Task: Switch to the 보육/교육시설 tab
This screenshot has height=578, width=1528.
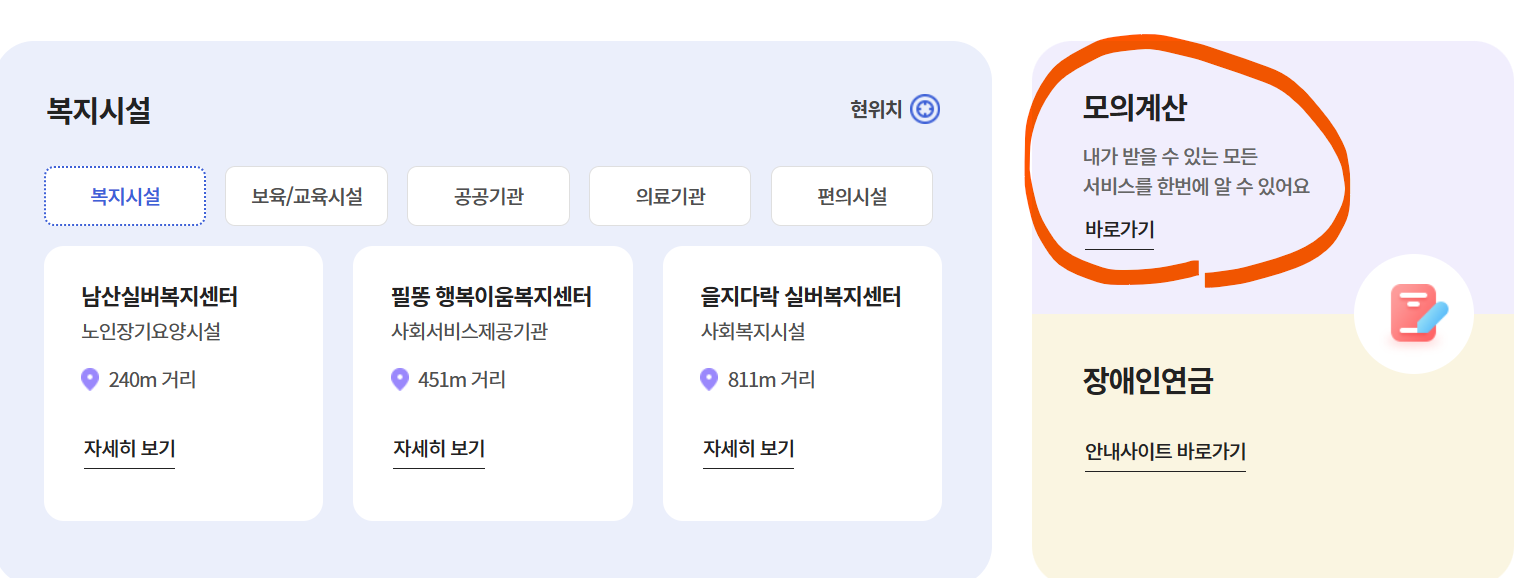Action: [x=306, y=196]
